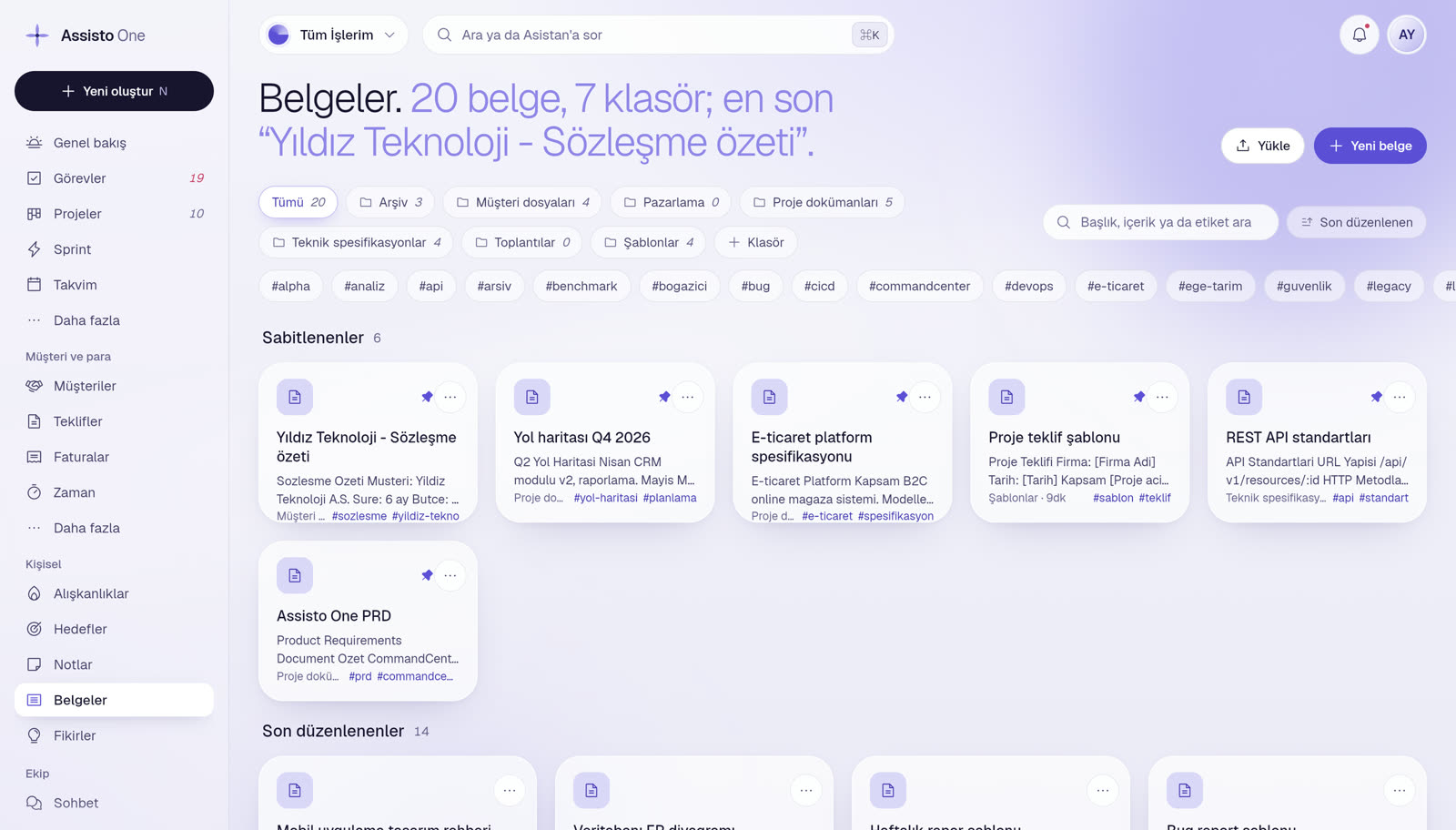Screen dimensions: 1456x830
Task: Open Notlar in the sidebar
Action: [x=114, y=664]
